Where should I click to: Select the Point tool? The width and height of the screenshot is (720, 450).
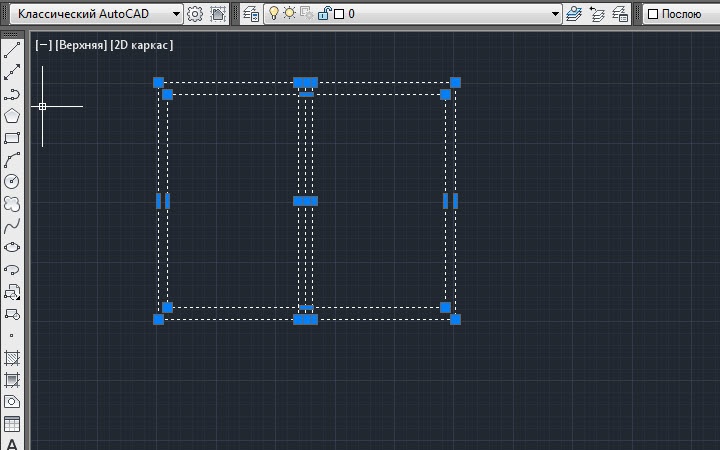tap(12, 336)
